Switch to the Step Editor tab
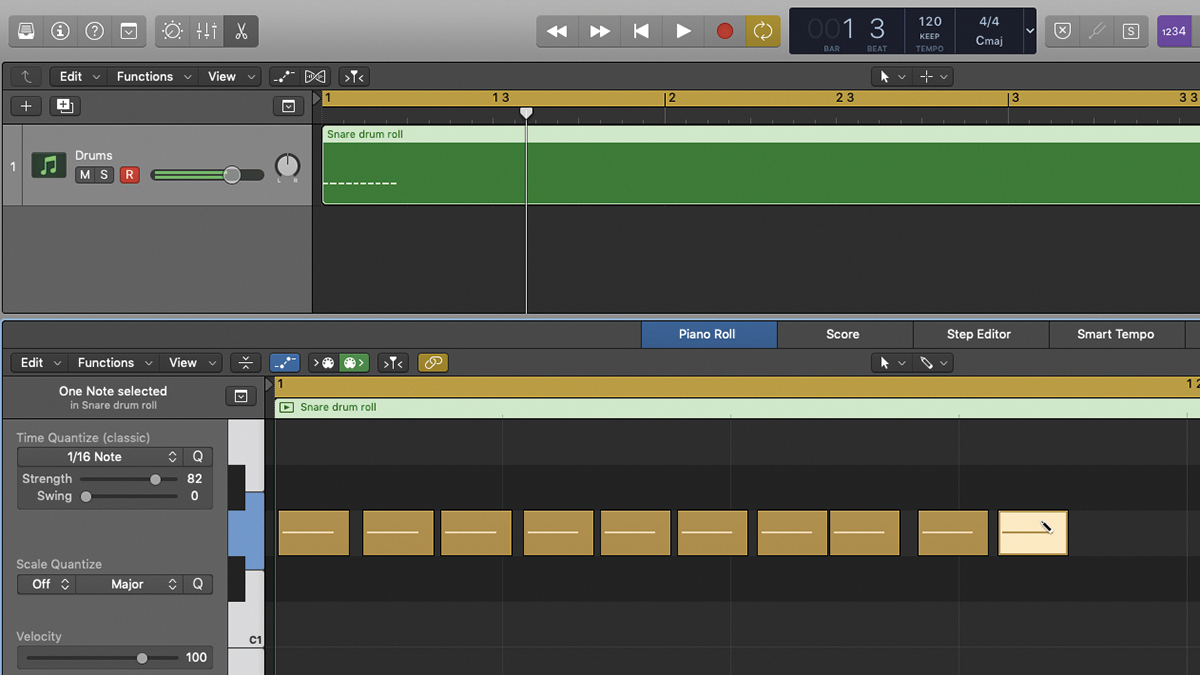This screenshot has width=1200, height=675. (x=979, y=334)
